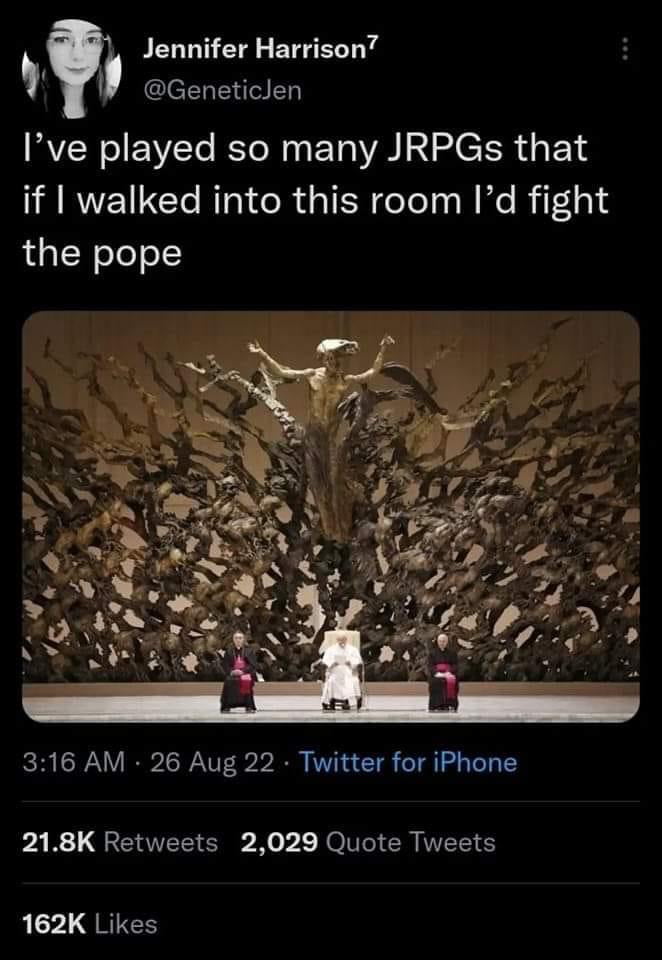
Task: Open the three-dot more options menu
Action: (x=625, y=50)
